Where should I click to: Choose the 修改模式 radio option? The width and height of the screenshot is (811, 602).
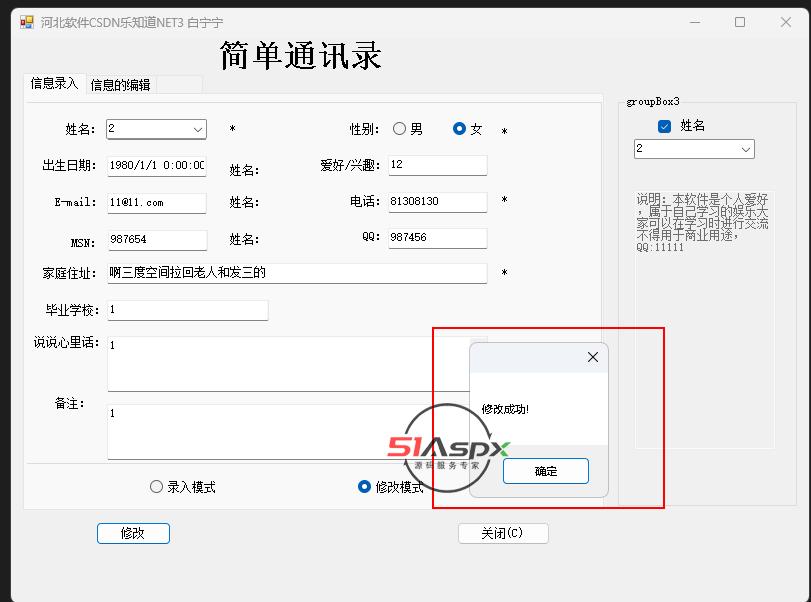[365, 487]
